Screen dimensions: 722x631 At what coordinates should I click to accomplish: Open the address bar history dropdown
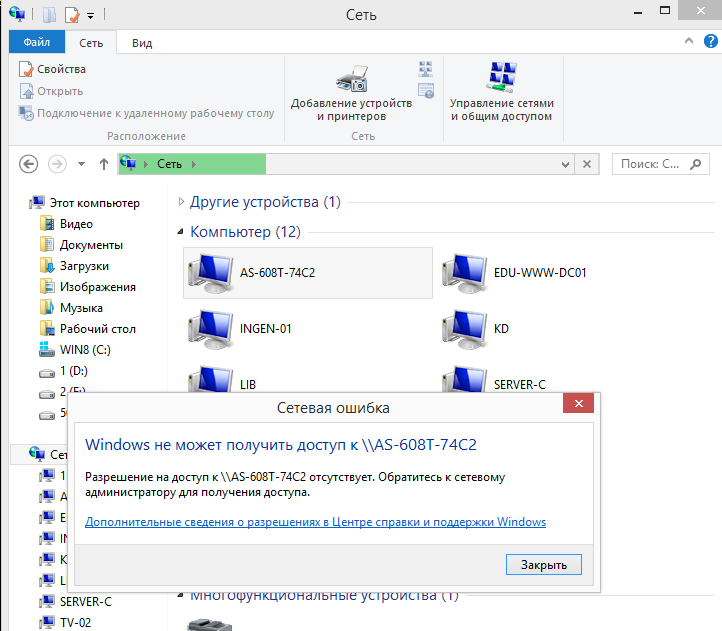point(565,164)
